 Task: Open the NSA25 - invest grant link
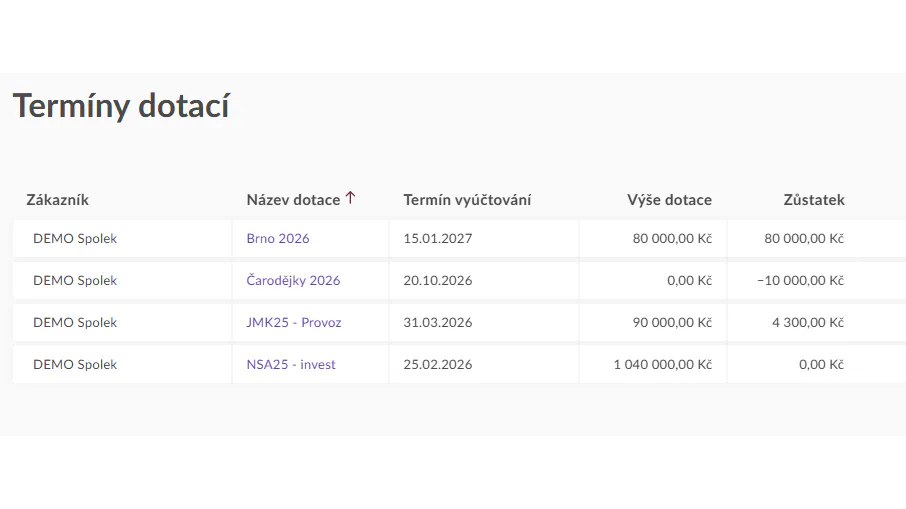tap(291, 365)
